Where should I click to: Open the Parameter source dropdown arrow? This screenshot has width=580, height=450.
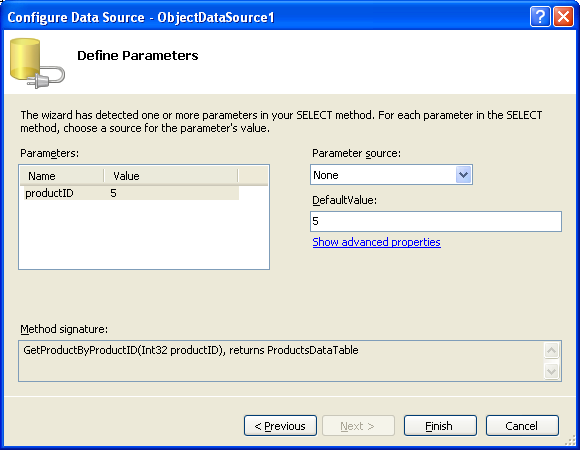pyautogui.click(x=463, y=175)
